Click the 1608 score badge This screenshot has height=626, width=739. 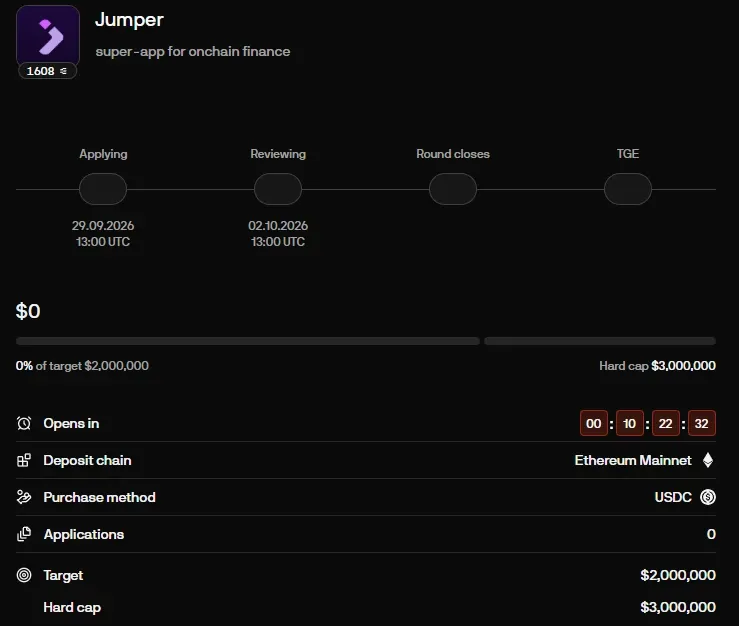pos(47,71)
